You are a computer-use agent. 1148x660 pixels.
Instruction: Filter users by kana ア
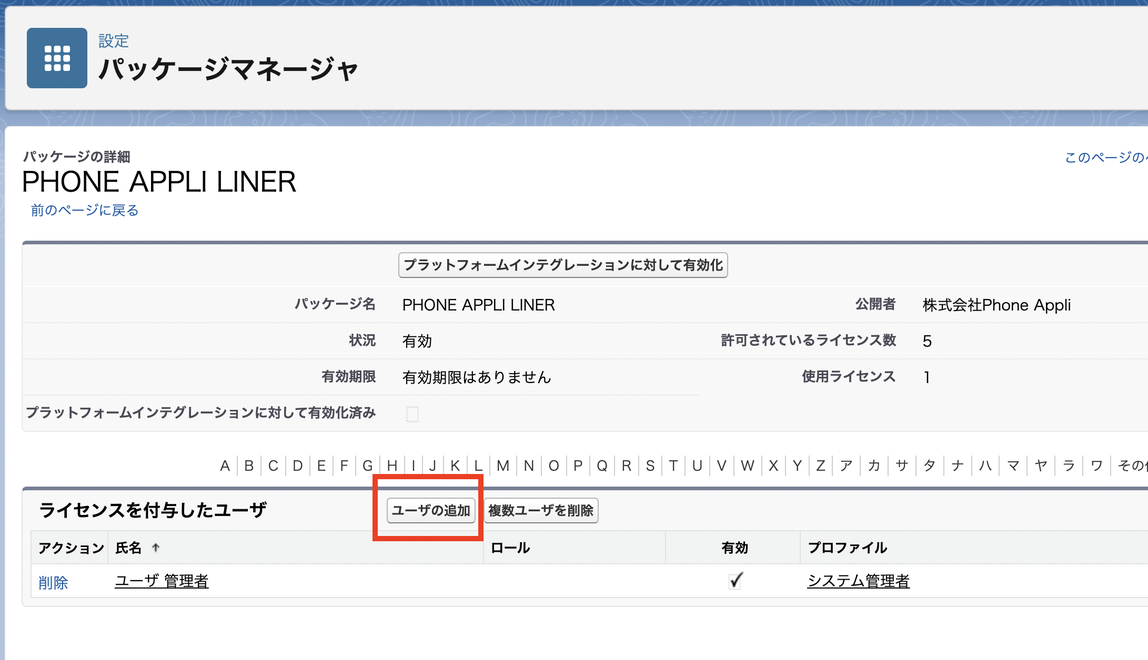click(x=846, y=466)
